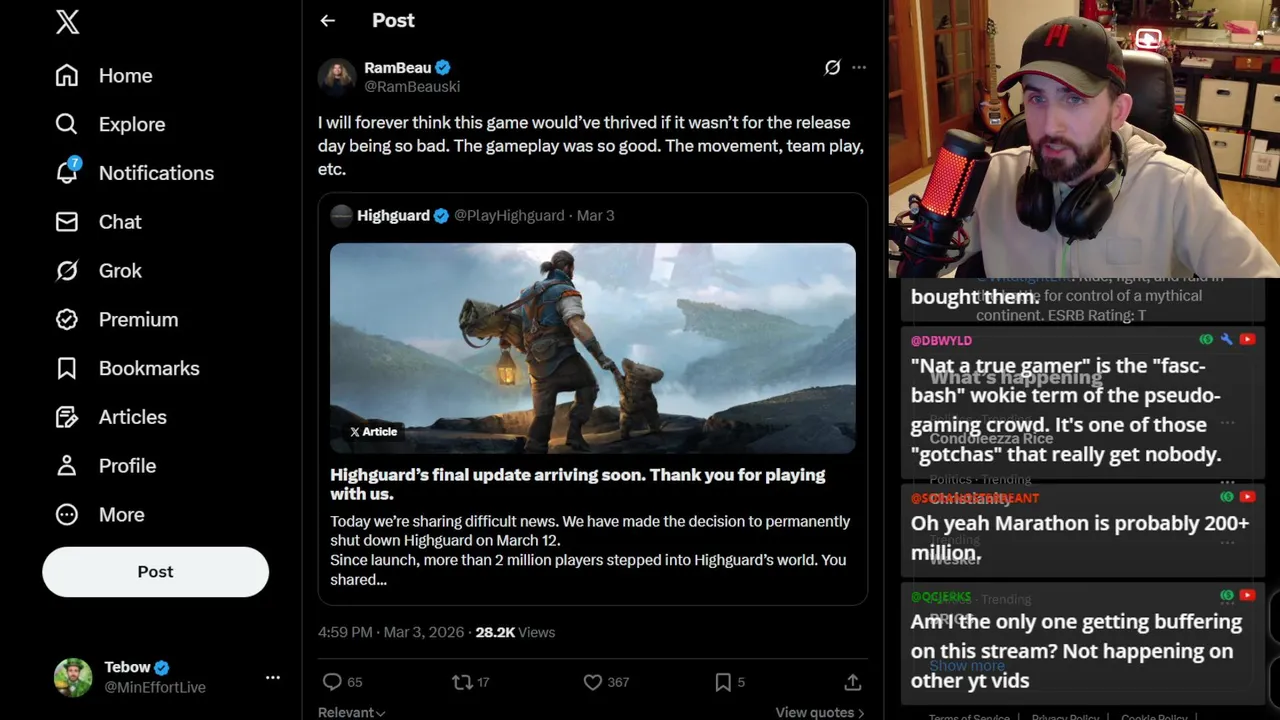Click the RamBeau profile avatar
This screenshot has width=1280, height=720.
point(337,77)
